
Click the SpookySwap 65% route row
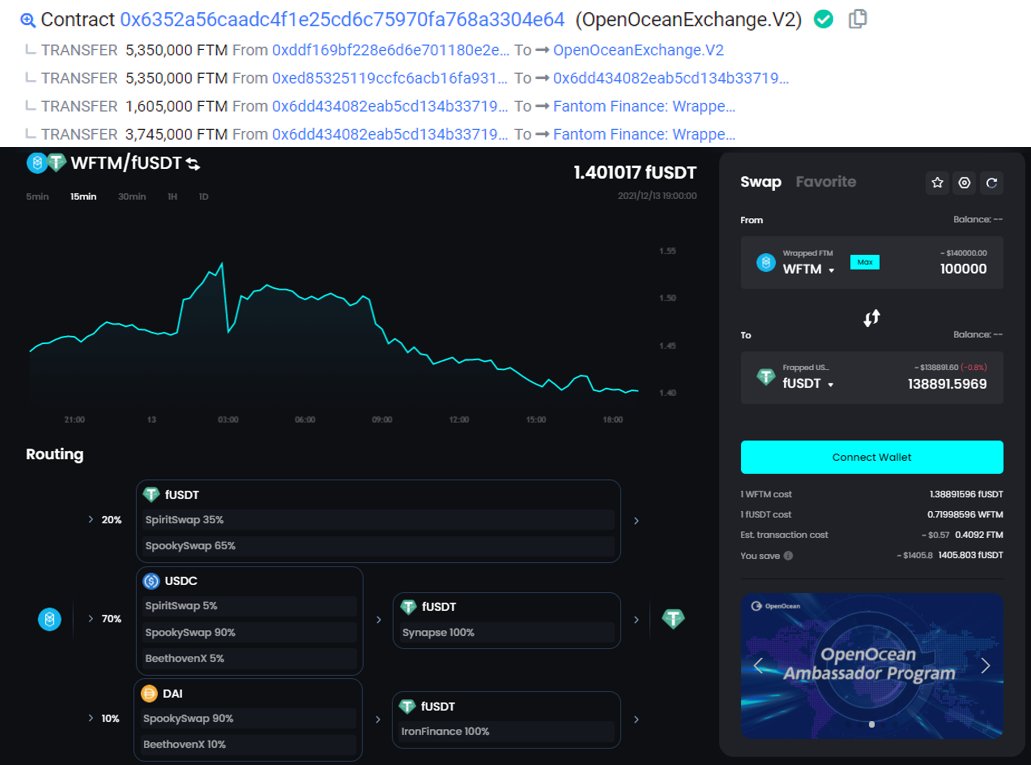[379, 546]
